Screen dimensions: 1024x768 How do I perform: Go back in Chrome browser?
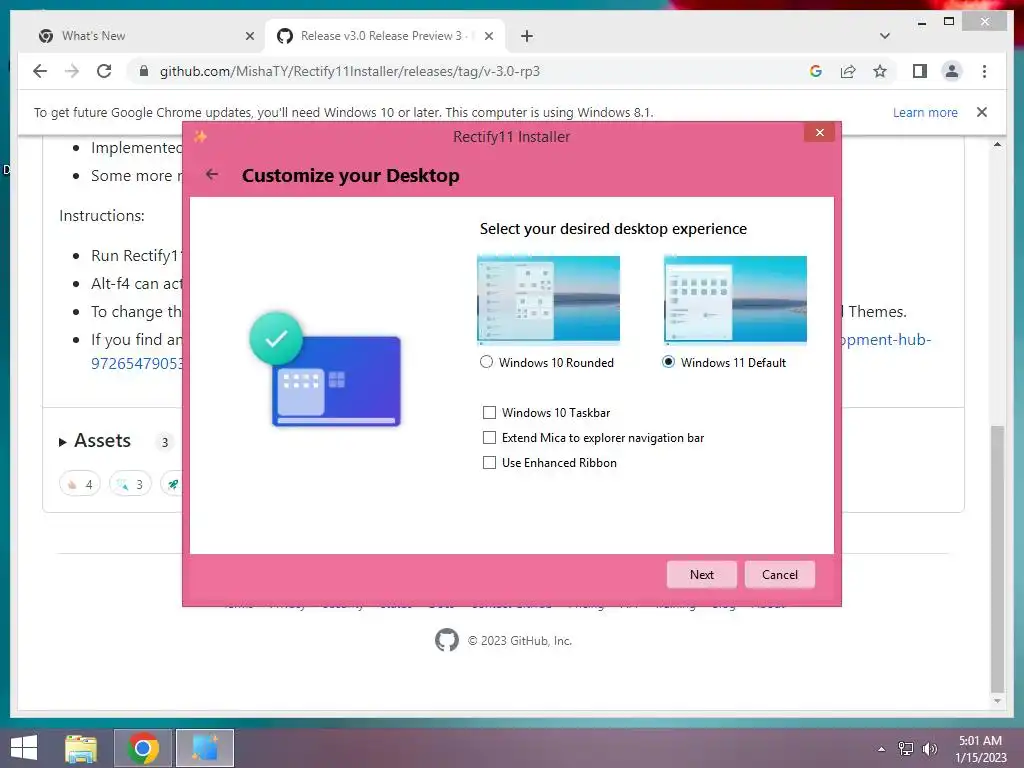[x=40, y=71]
